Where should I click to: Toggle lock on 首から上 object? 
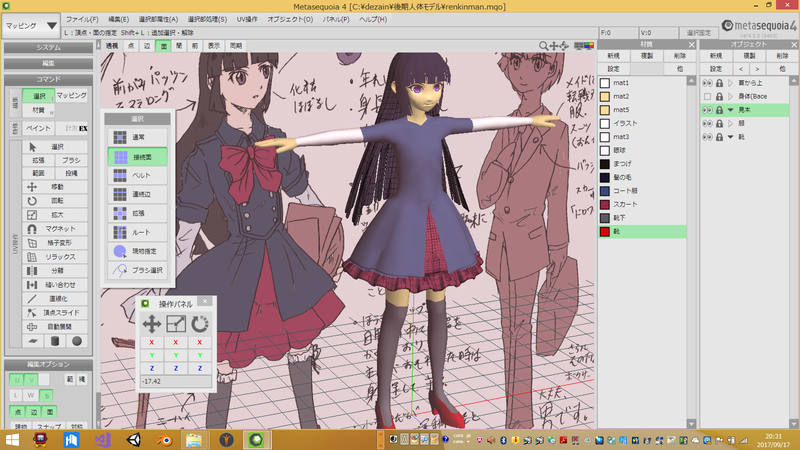(719, 83)
